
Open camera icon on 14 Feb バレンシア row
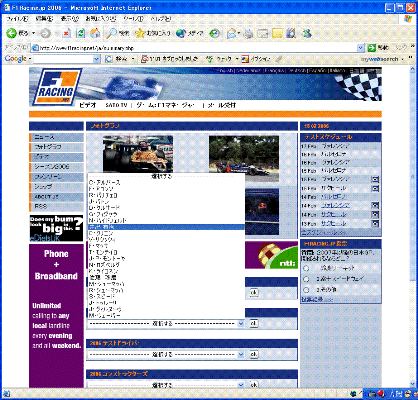[375, 205]
